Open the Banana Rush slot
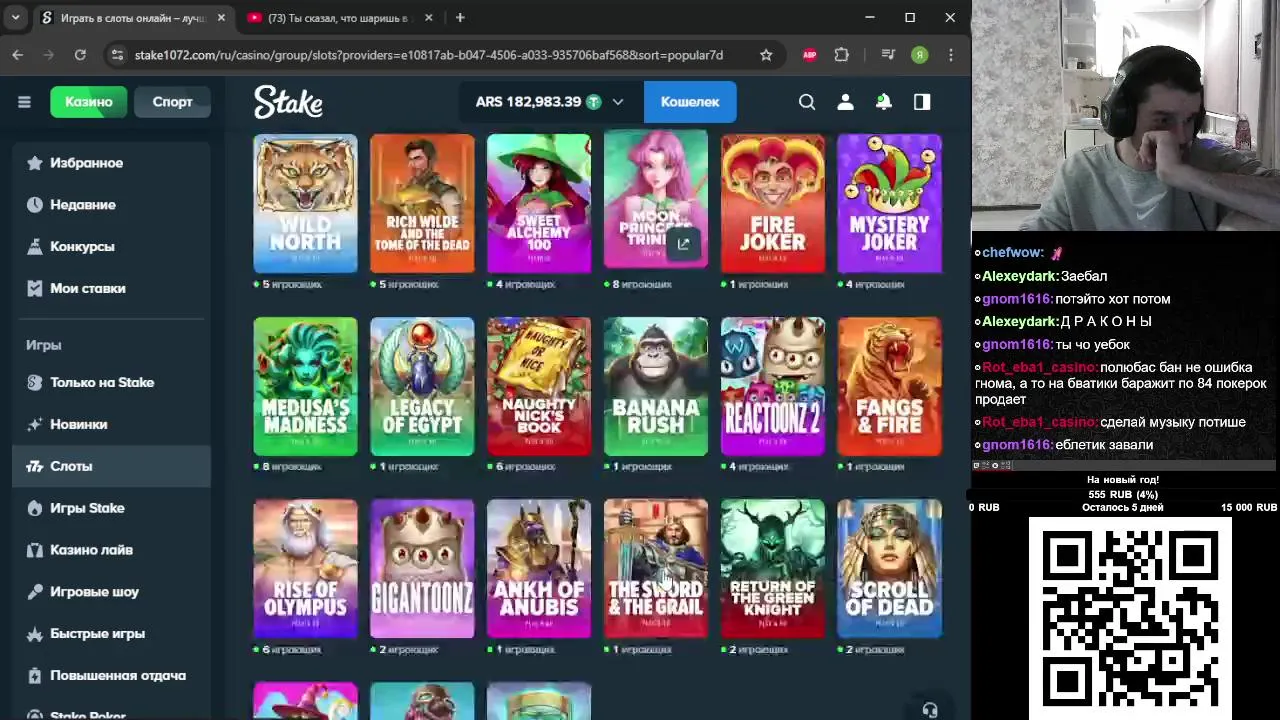 [x=656, y=387]
